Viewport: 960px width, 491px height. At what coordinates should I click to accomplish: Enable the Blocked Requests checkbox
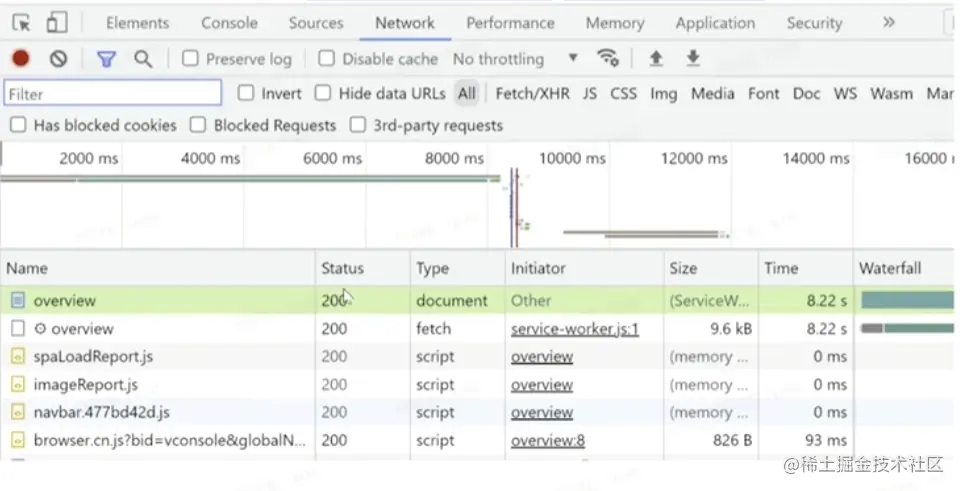coord(198,125)
